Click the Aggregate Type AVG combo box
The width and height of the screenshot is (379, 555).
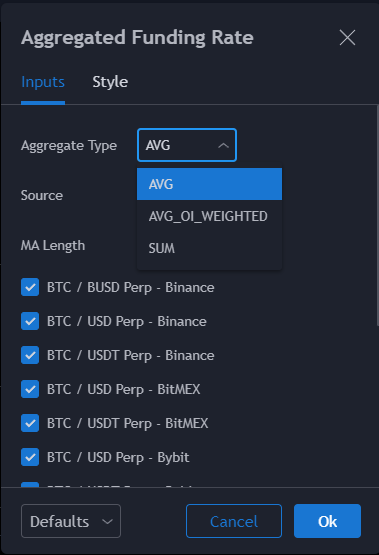coord(187,145)
